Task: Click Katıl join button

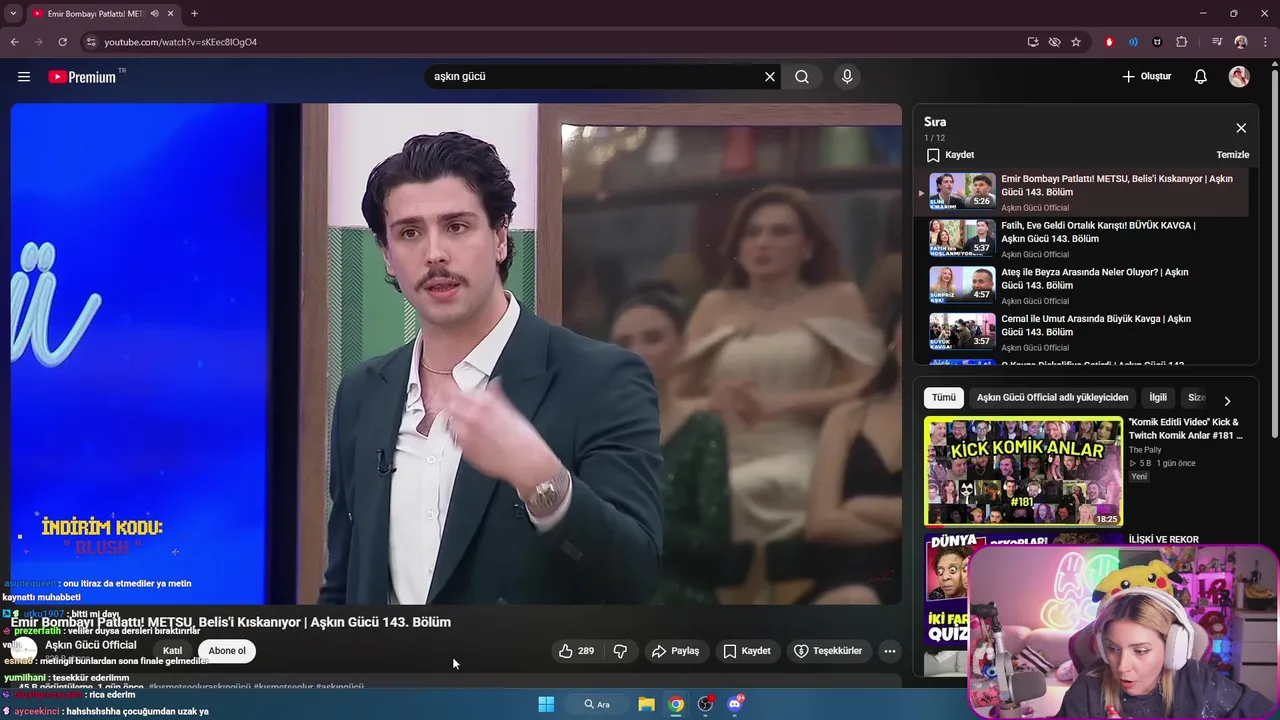Action: [173, 651]
